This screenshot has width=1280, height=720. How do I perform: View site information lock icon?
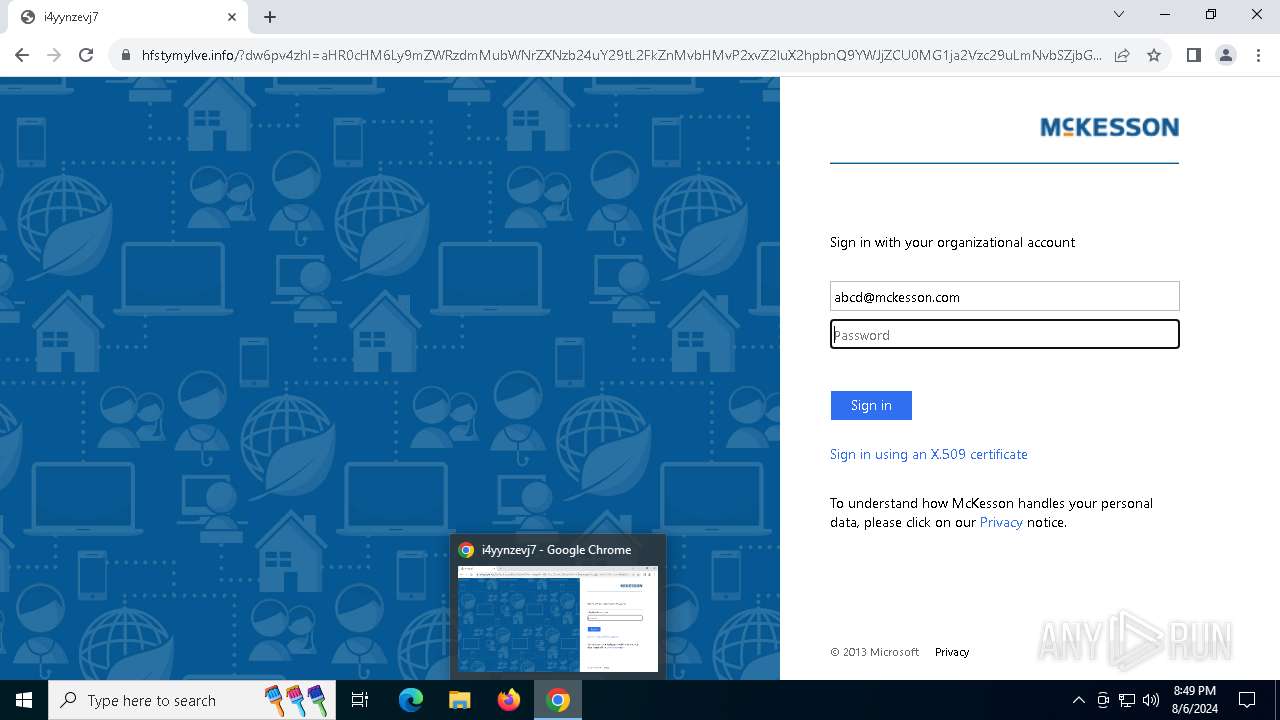tap(126, 56)
